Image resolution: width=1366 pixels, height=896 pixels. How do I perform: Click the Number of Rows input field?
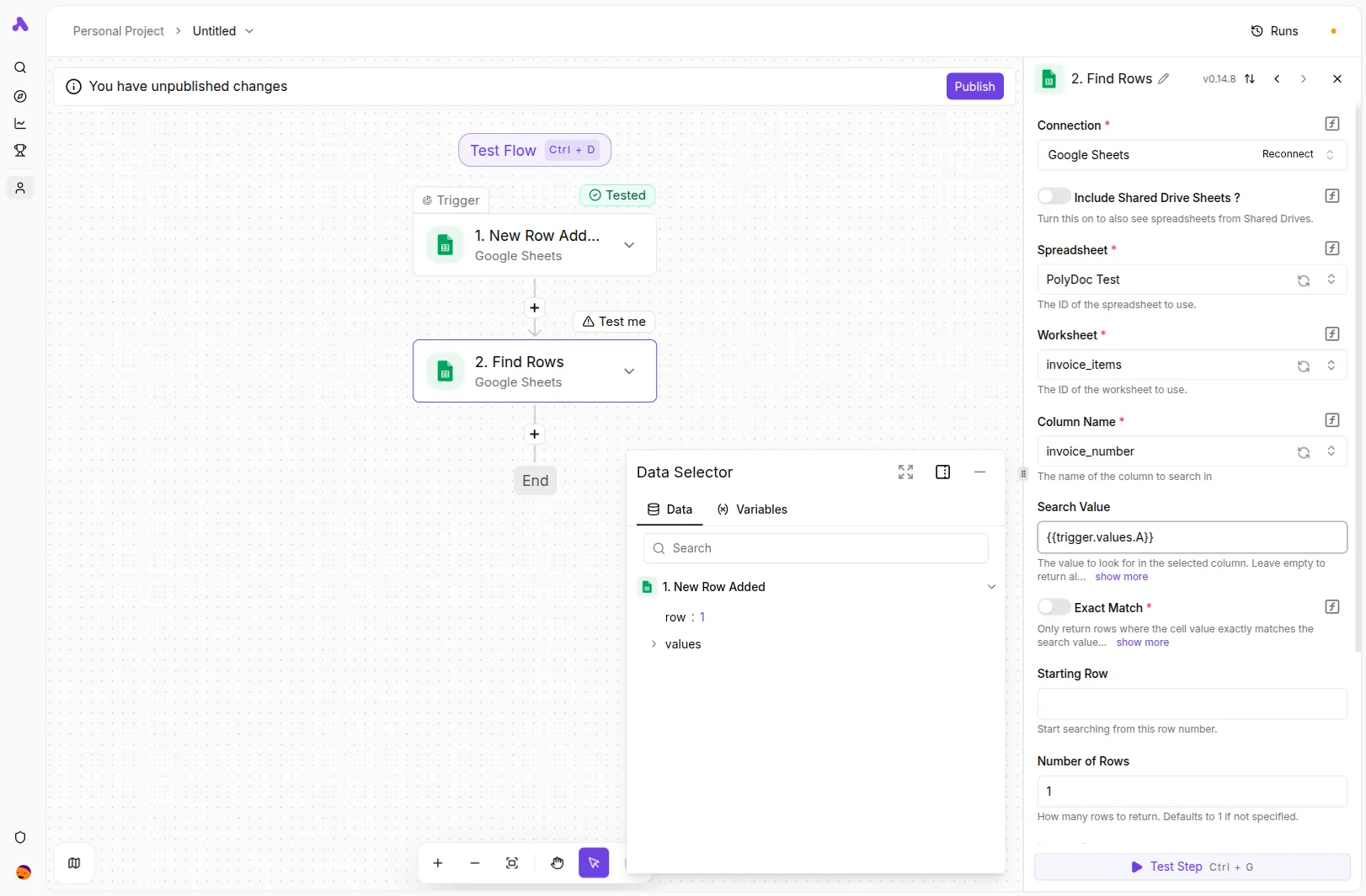pyautogui.click(x=1192, y=792)
